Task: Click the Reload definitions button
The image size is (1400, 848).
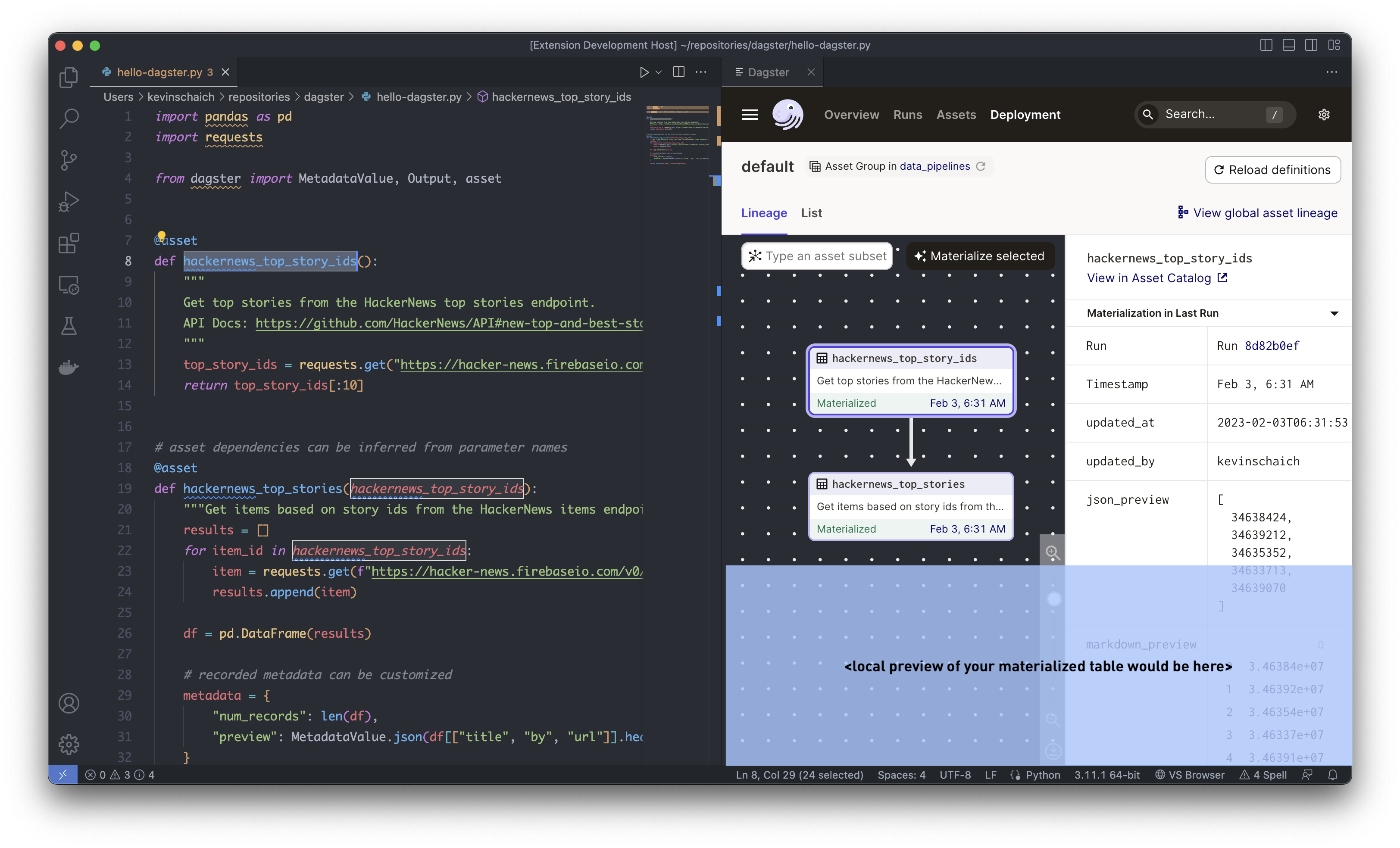Action: click(1273, 170)
